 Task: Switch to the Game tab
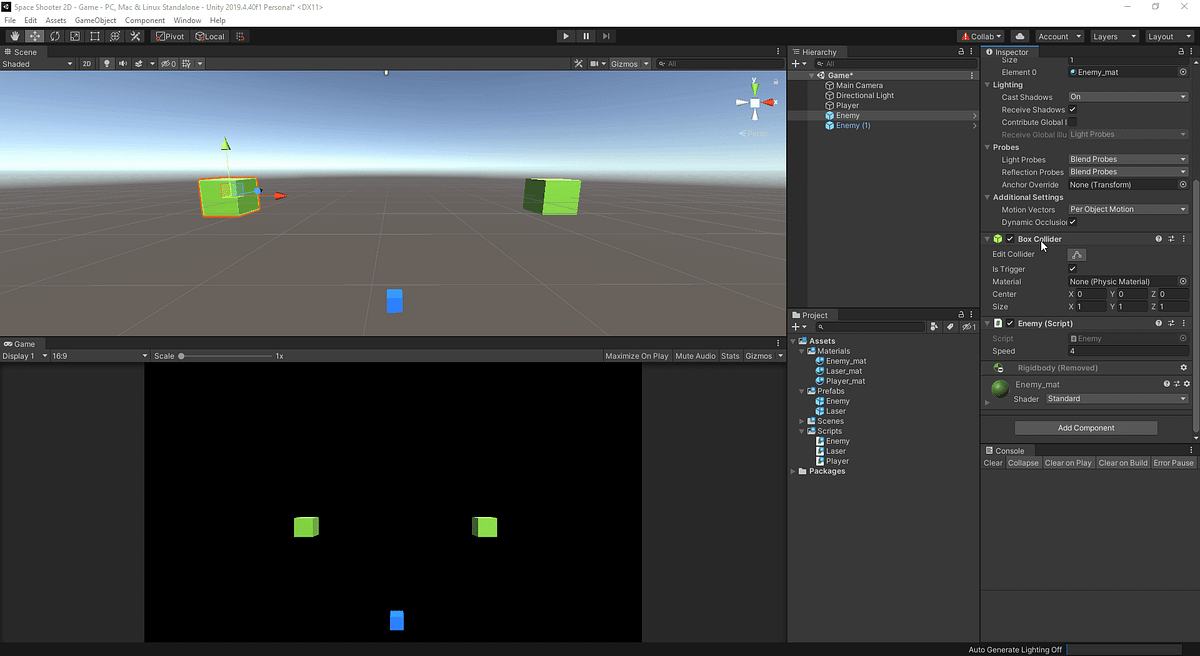22,343
